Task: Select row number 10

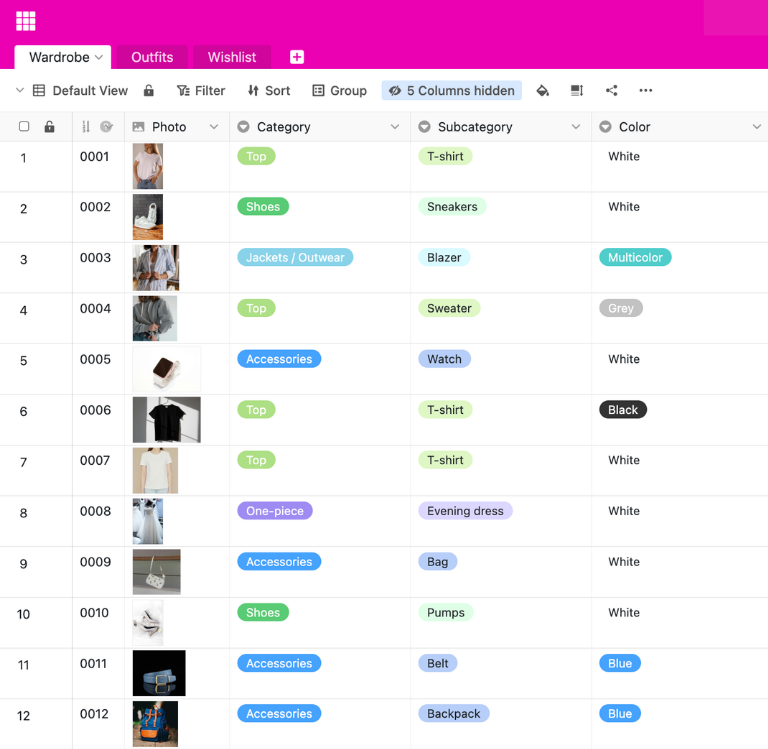Action: click(x=24, y=614)
